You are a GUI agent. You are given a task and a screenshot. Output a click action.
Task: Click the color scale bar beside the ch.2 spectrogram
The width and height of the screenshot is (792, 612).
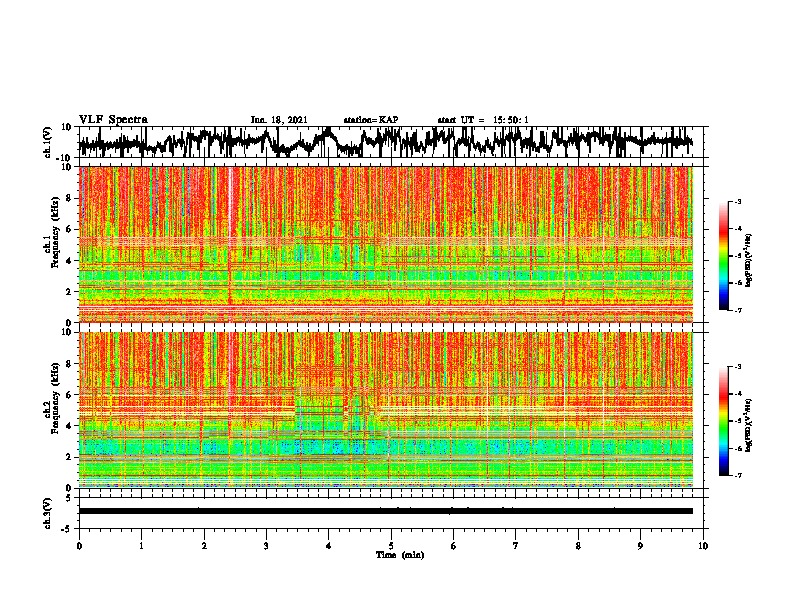pos(723,421)
